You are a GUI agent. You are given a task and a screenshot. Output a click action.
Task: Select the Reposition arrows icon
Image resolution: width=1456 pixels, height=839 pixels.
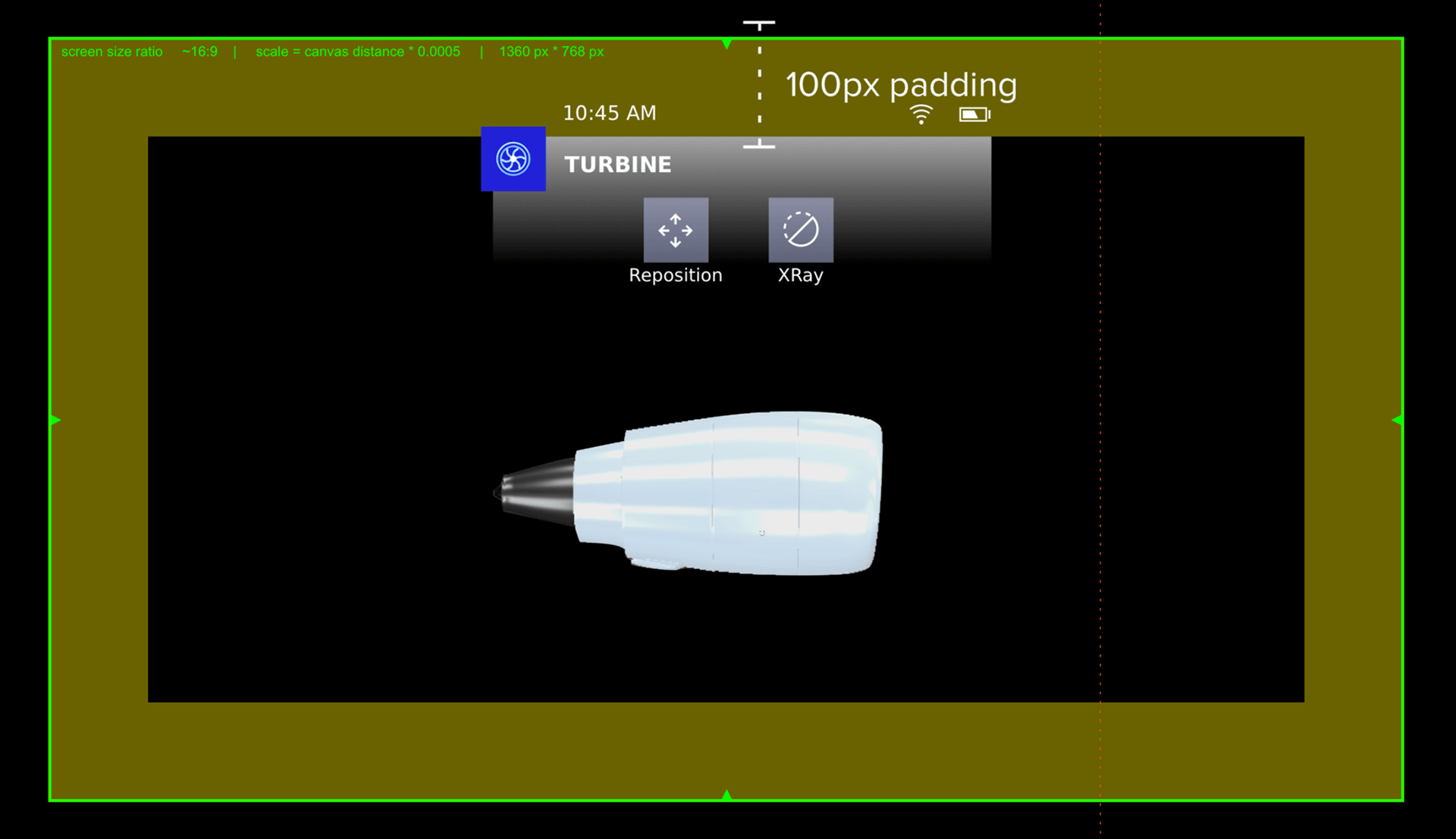point(676,230)
